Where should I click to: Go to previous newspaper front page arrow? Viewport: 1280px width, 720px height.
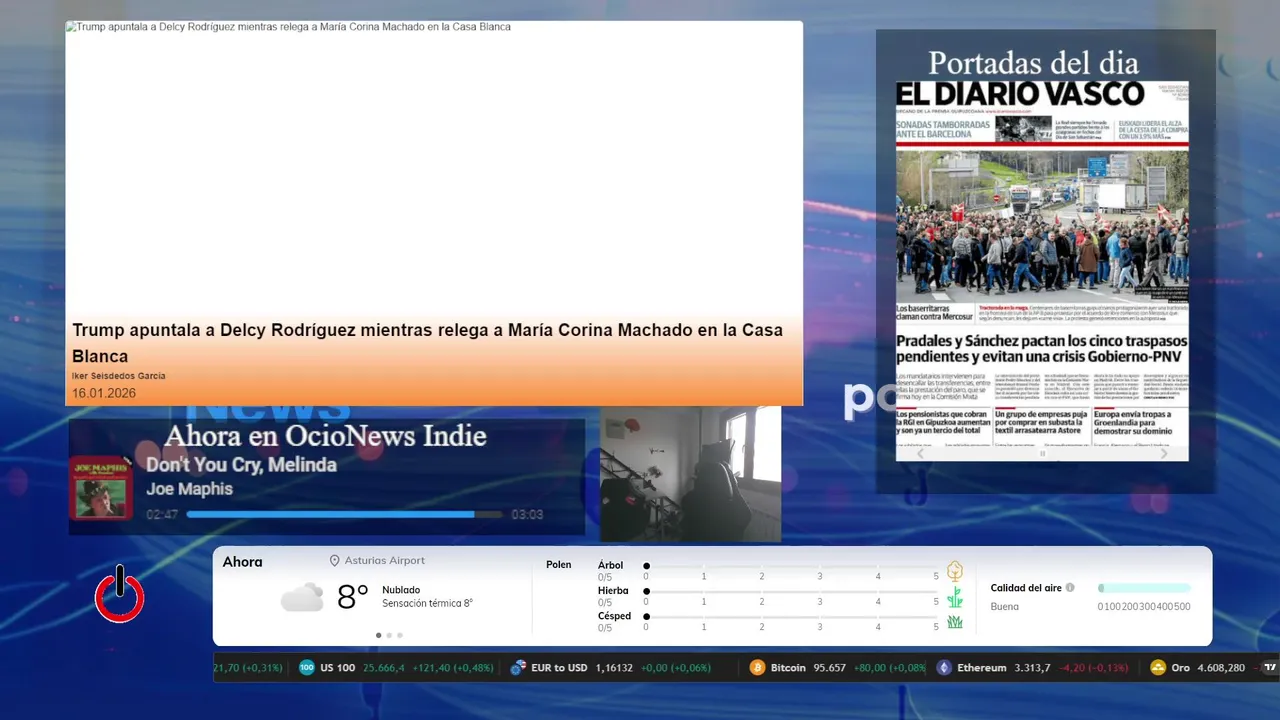click(921, 453)
